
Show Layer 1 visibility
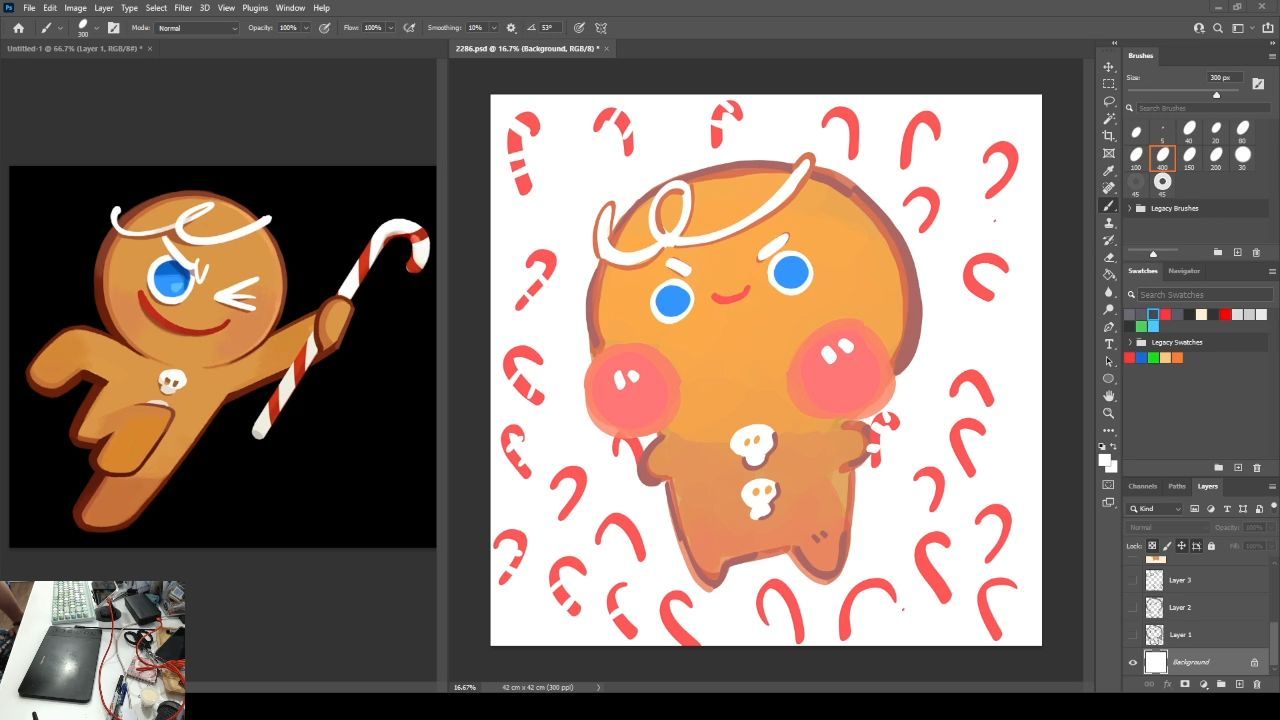(x=1133, y=635)
